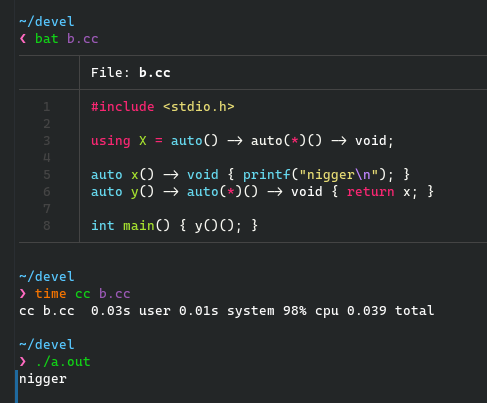Click b.cc argument after bat

83,39
